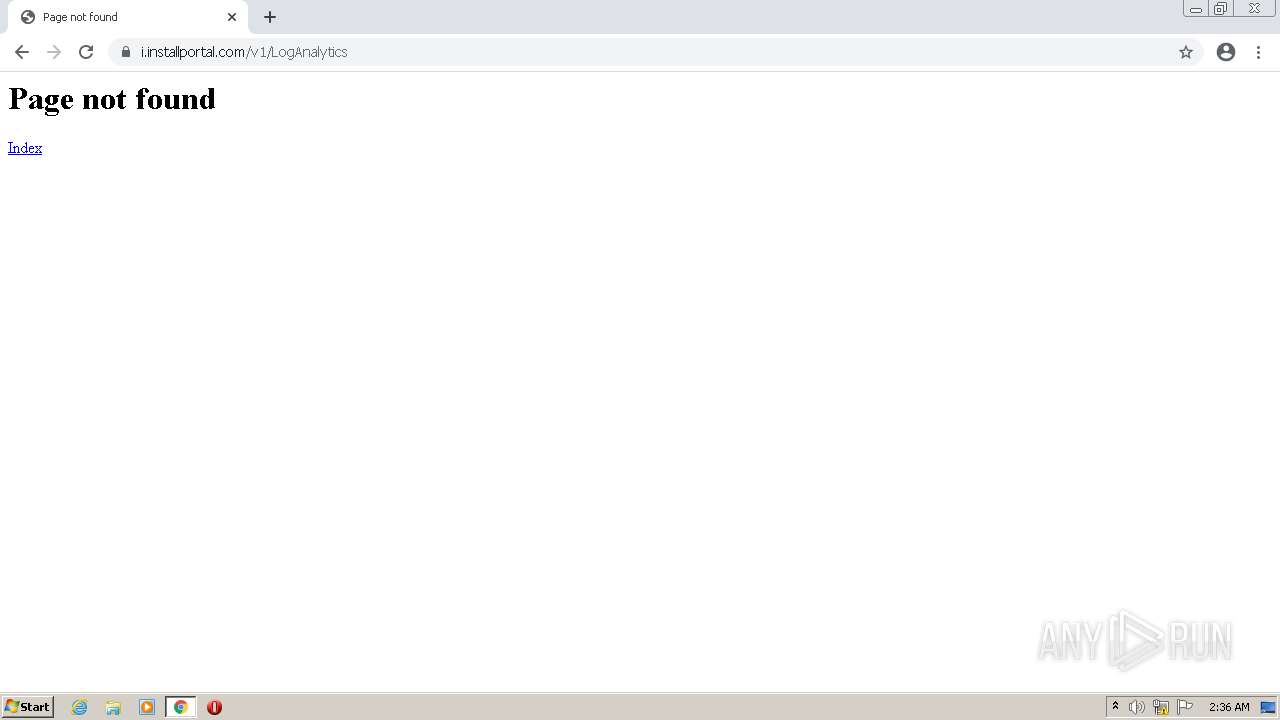Reload the current page

pyautogui.click(x=86, y=52)
